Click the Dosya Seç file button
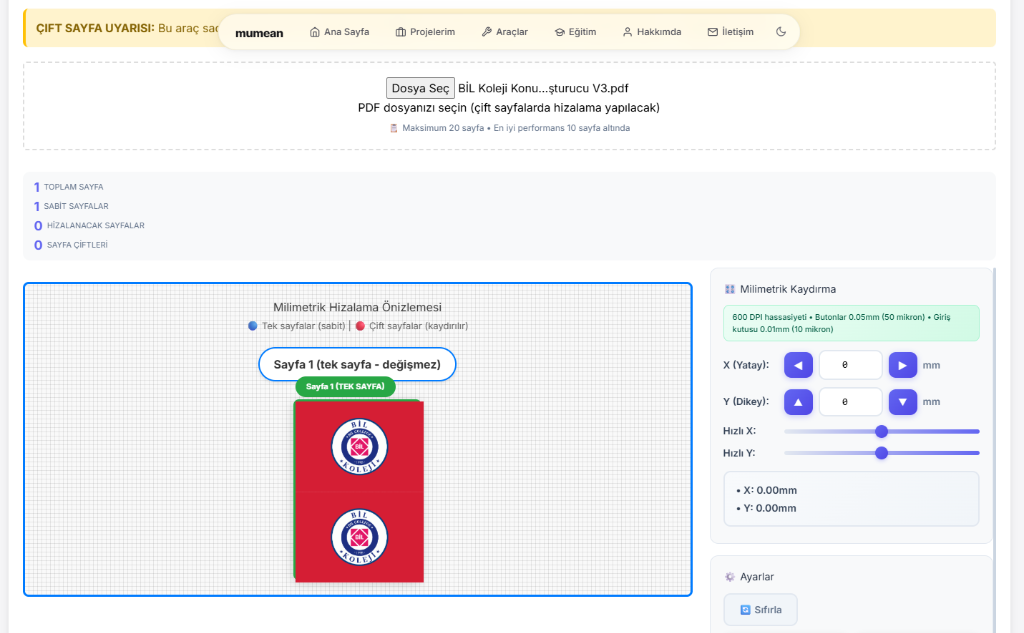The image size is (1024, 633). pos(420,88)
